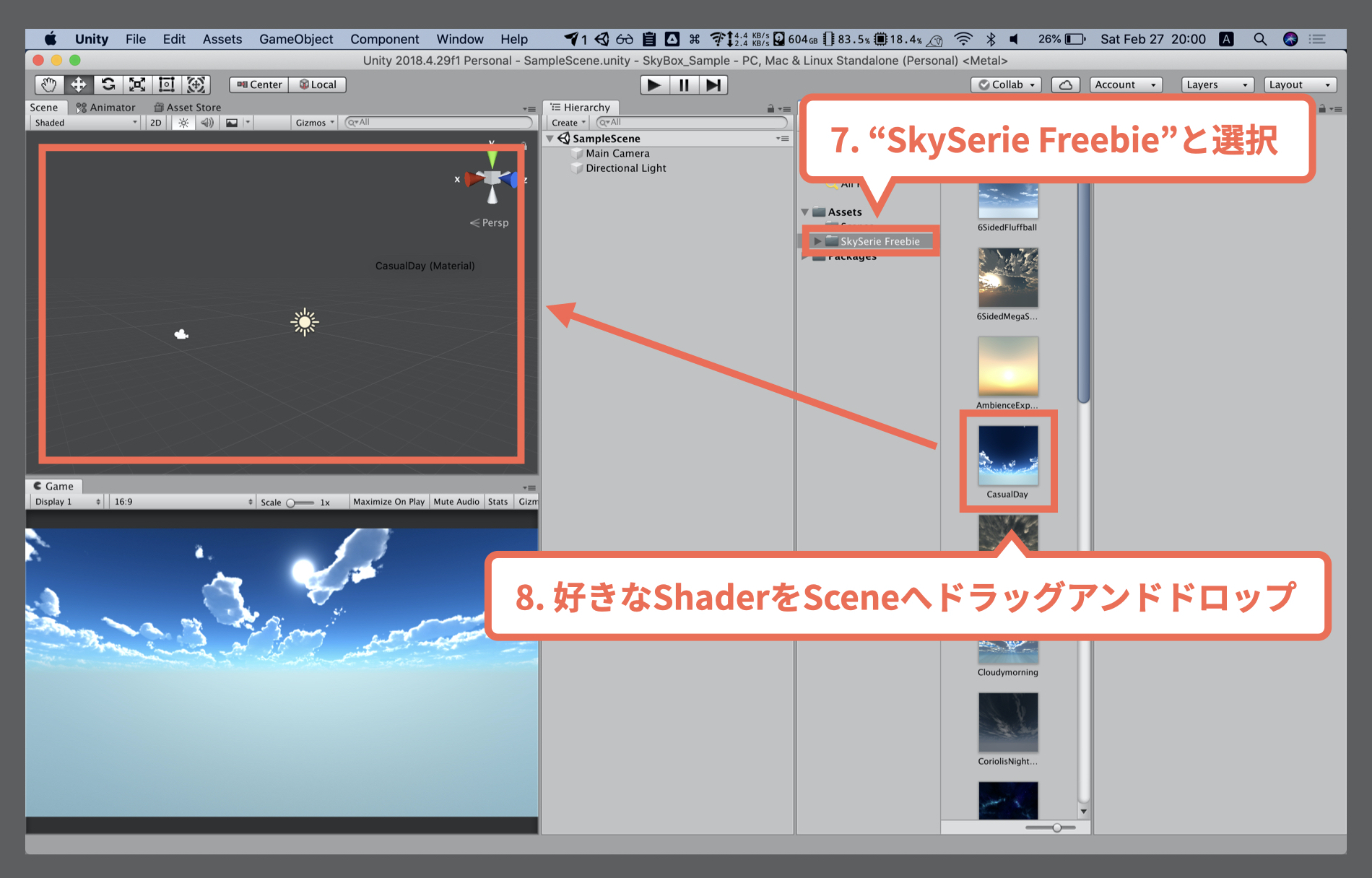Open the Layout dropdown
The height and width of the screenshot is (878, 1372).
click(x=1301, y=84)
